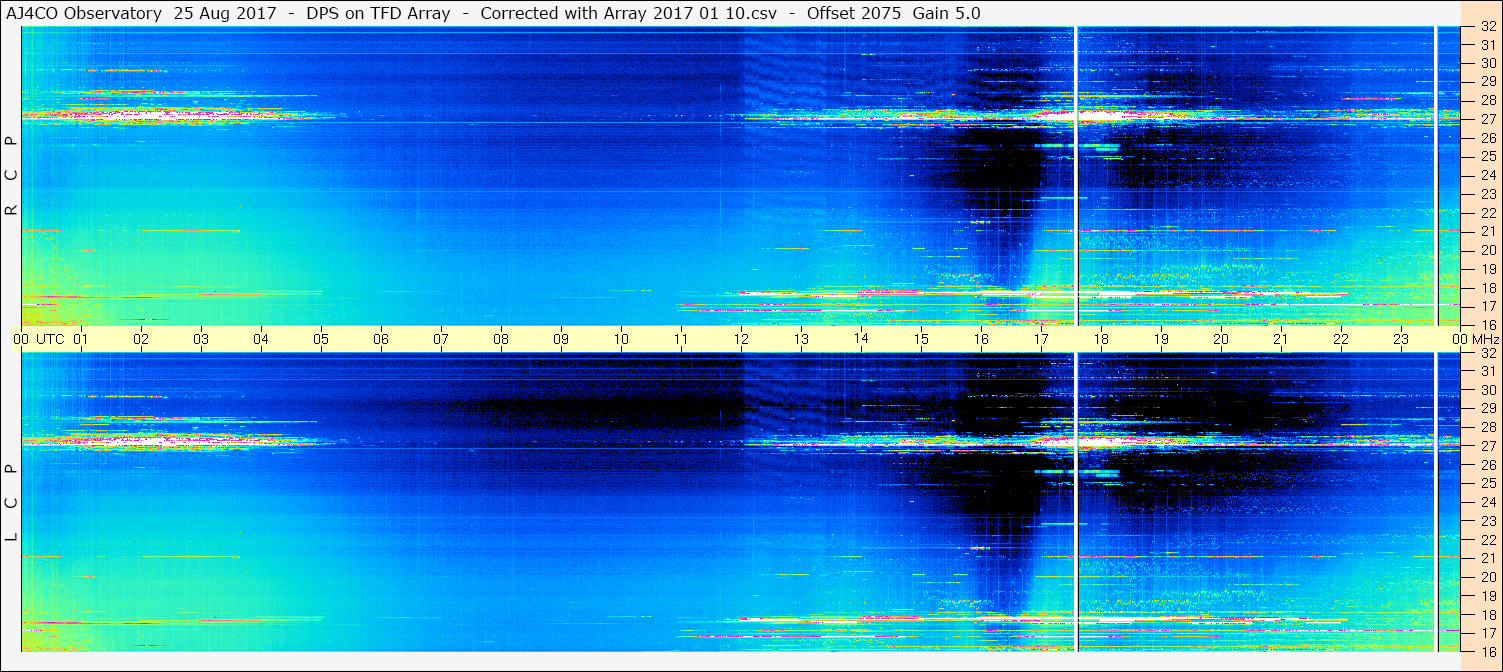This screenshot has width=1503, height=672.
Task: Select the 13 hour tick on time axis
Action: pyautogui.click(x=801, y=339)
